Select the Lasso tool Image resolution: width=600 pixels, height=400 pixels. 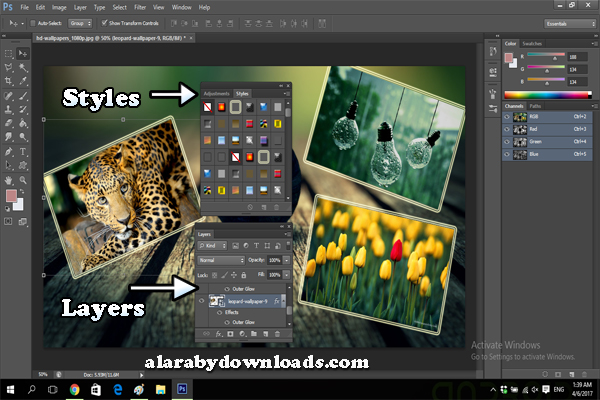click(x=8, y=68)
